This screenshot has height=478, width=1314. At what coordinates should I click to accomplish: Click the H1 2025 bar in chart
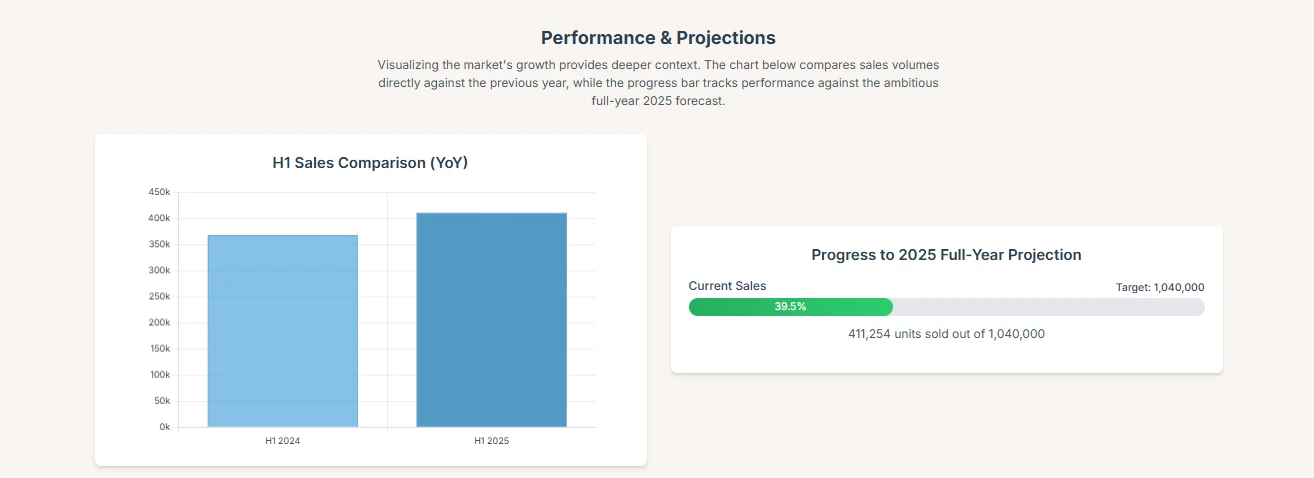tap(491, 320)
